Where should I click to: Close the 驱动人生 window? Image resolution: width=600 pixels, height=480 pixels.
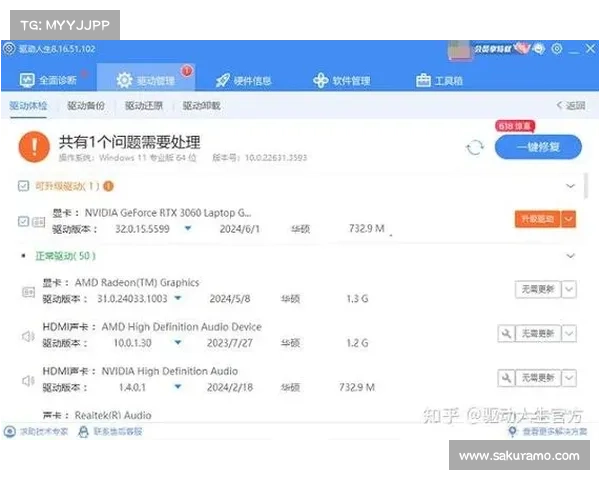(x=590, y=49)
